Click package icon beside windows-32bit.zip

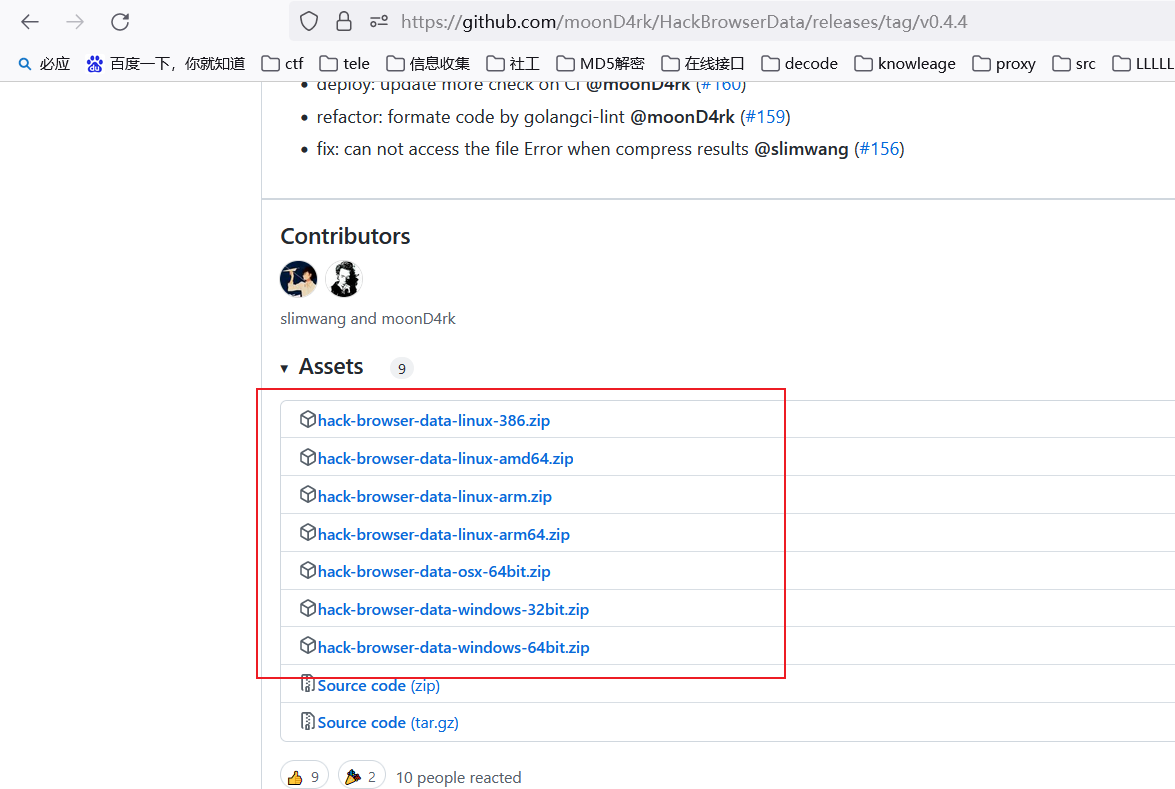tap(307, 608)
